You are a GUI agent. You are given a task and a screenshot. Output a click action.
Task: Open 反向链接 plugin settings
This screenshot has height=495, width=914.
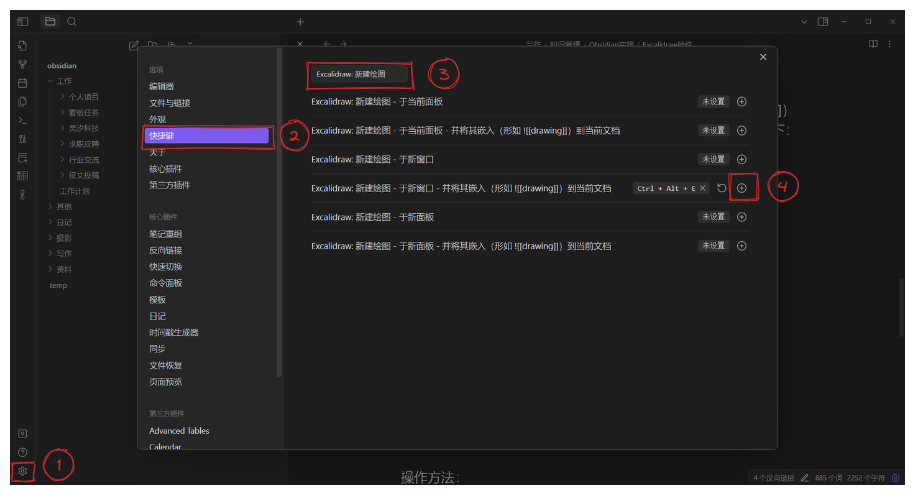point(166,250)
